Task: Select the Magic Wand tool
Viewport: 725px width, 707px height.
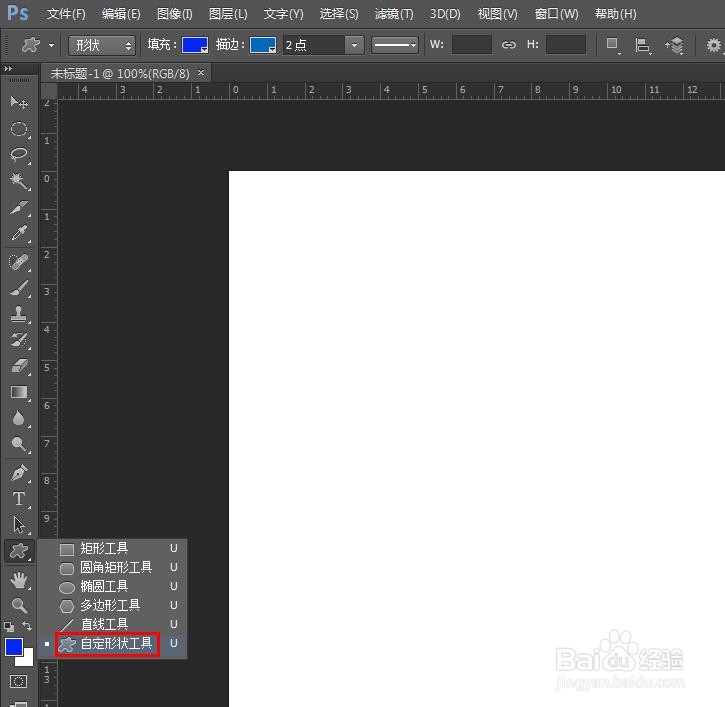Action: pyautogui.click(x=19, y=181)
